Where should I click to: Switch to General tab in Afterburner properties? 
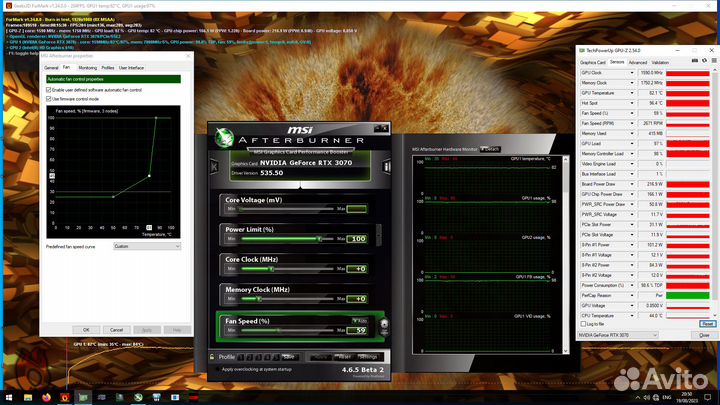click(51, 68)
